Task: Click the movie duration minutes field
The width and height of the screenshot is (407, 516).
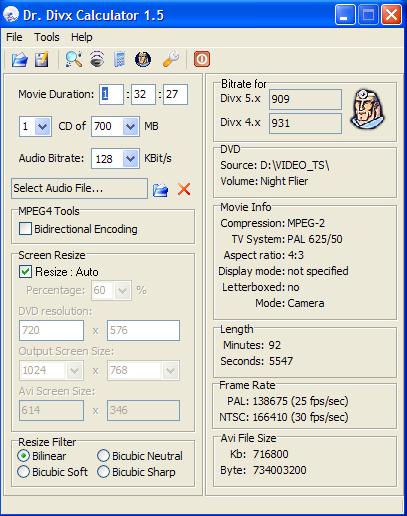Action: 143,94
